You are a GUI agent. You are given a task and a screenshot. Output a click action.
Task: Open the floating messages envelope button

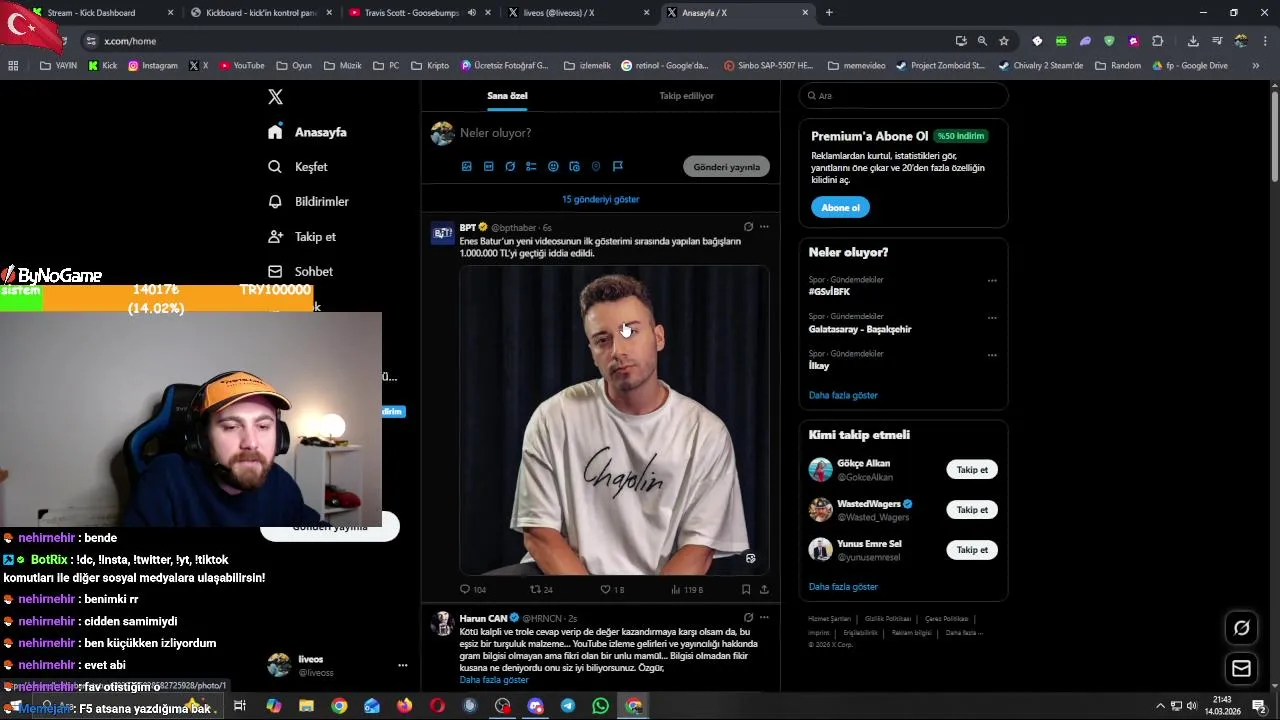click(x=1242, y=668)
